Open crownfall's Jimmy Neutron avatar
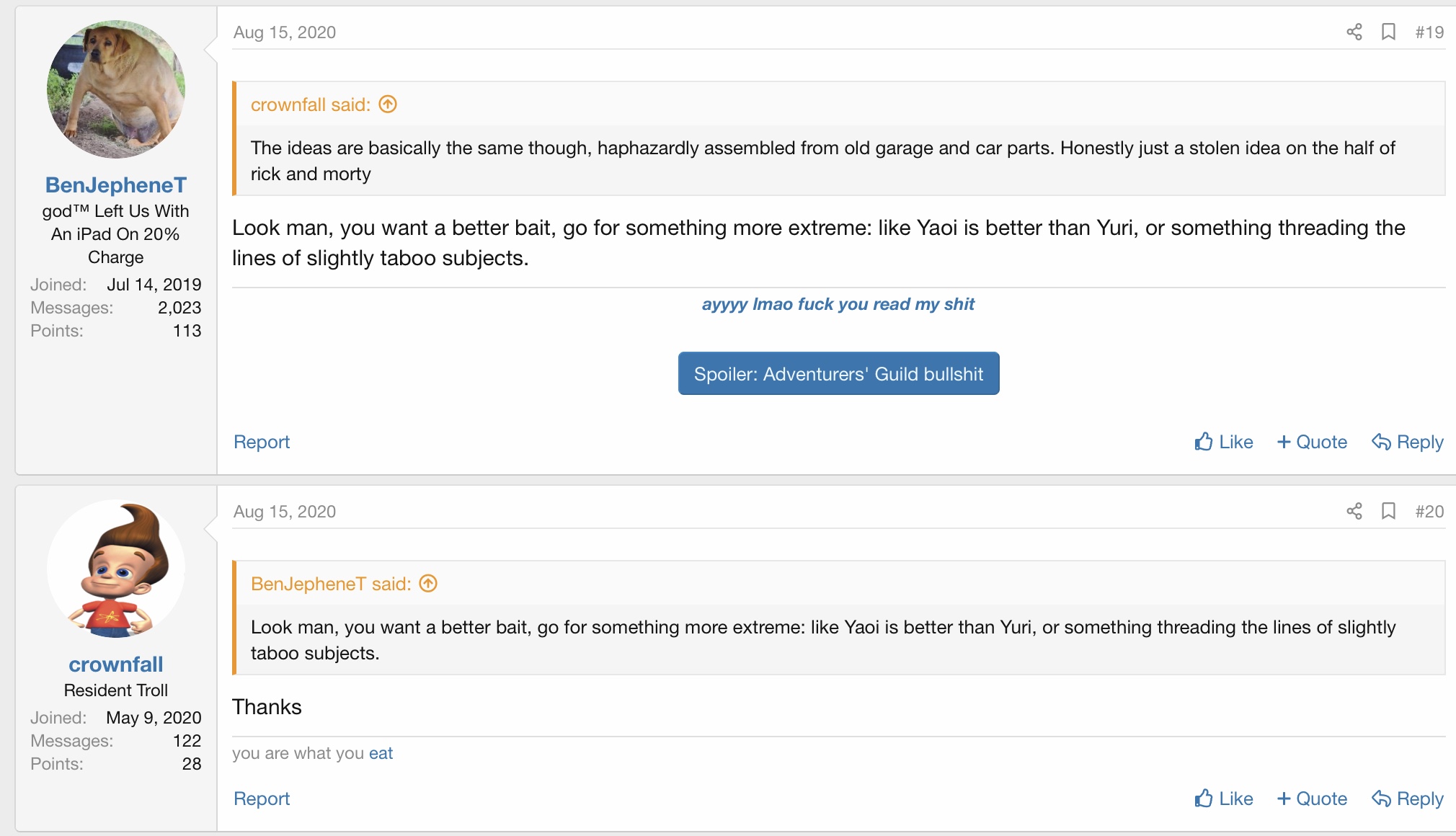Viewport: 1456px width, 836px height. pyautogui.click(x=116, y=569)
